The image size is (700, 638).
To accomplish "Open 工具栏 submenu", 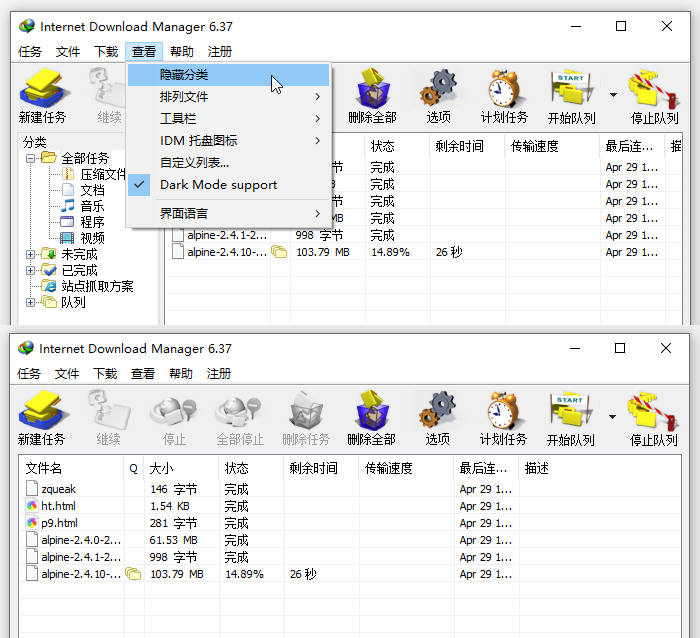I will (x=229, y=118).
